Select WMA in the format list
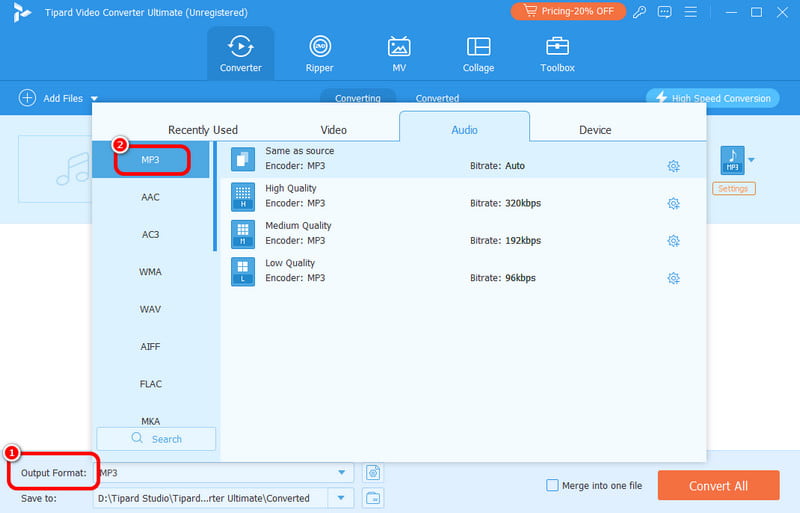 click(151, 272)
